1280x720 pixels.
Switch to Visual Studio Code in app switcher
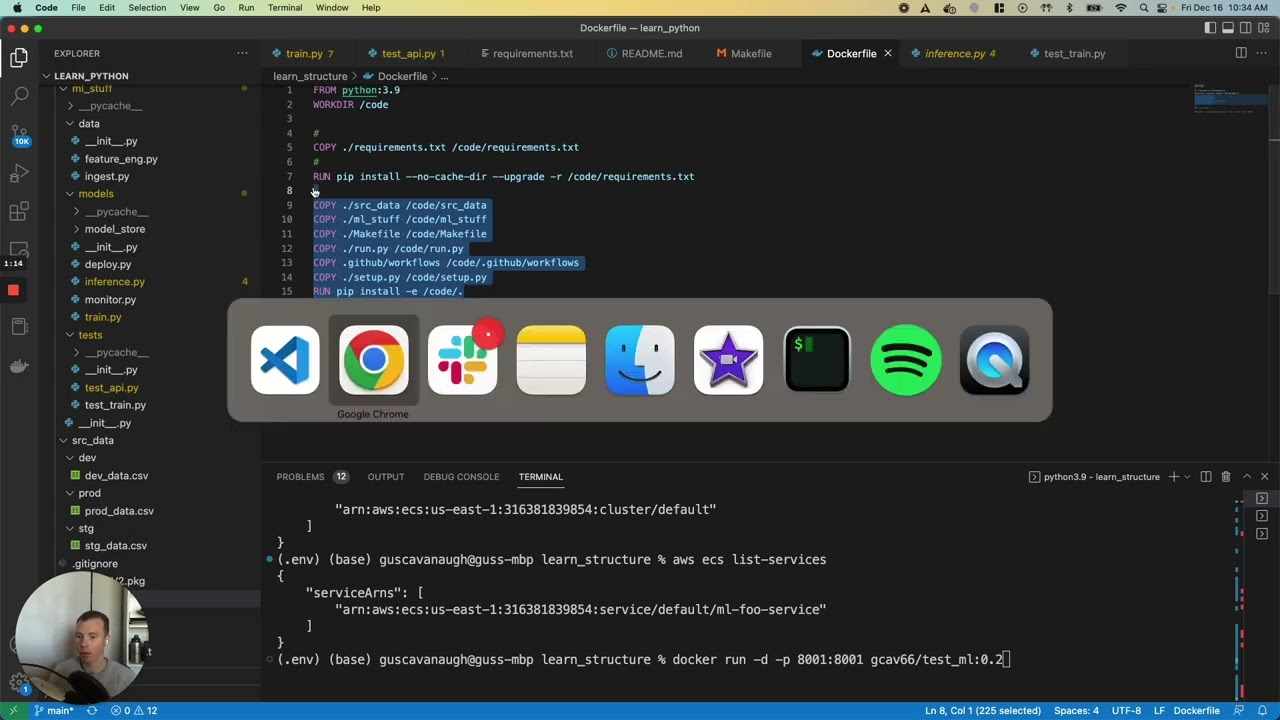[285, 360]
